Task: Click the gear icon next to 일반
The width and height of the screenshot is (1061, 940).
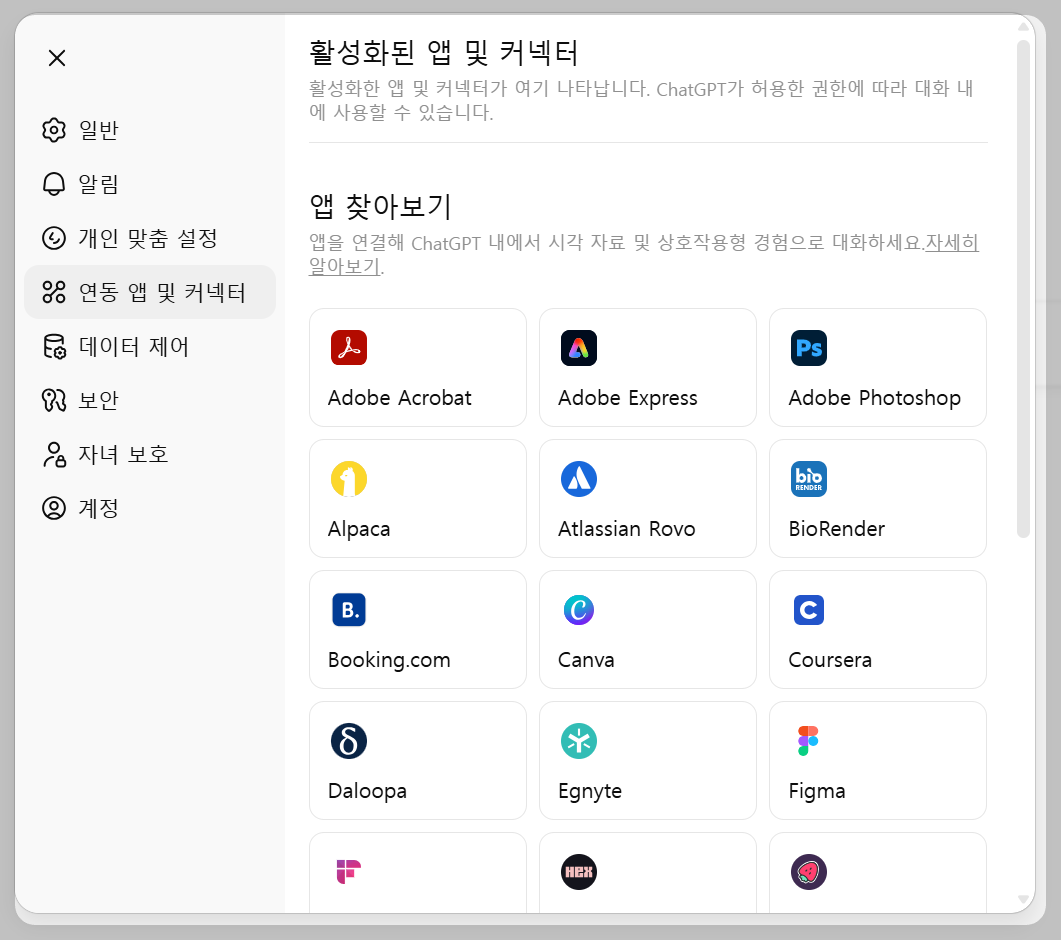Action: click(54, 130)
